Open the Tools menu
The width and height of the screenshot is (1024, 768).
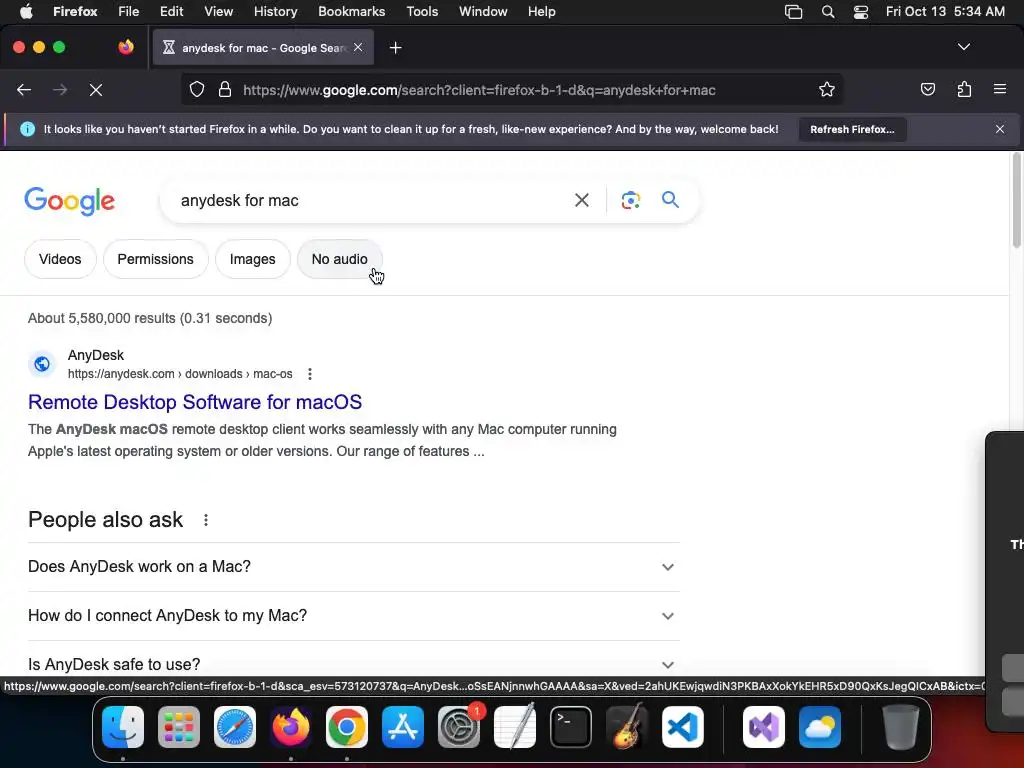click(422, 12)
